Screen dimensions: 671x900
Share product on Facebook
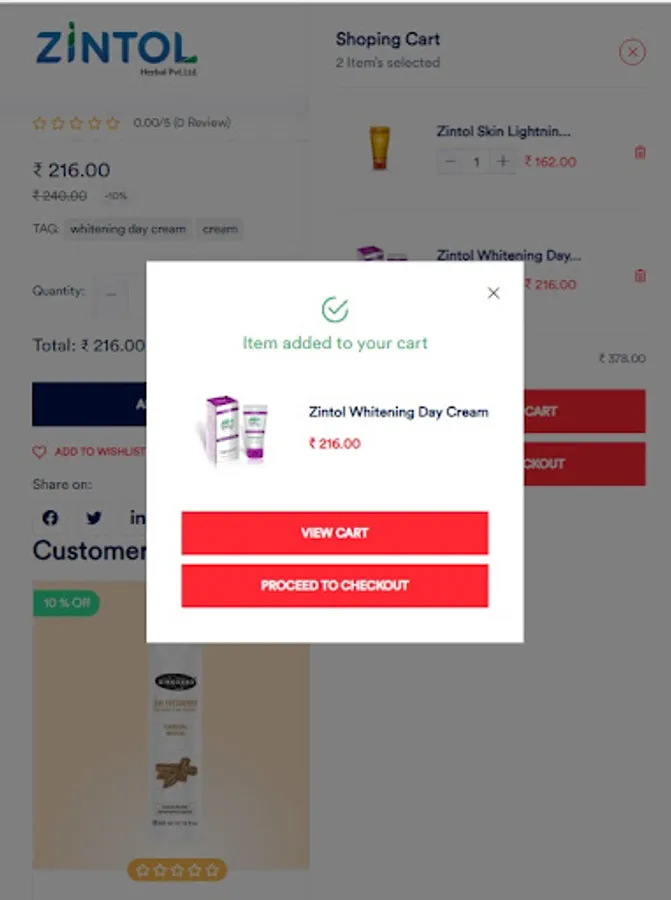(x=50, y=518)
